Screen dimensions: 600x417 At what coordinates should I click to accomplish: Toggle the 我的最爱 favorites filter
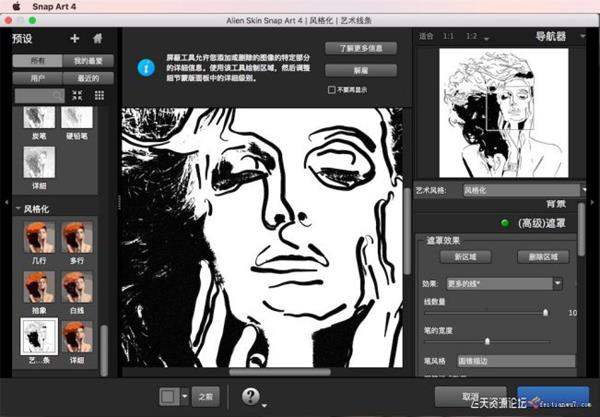[x=87, y=61]
